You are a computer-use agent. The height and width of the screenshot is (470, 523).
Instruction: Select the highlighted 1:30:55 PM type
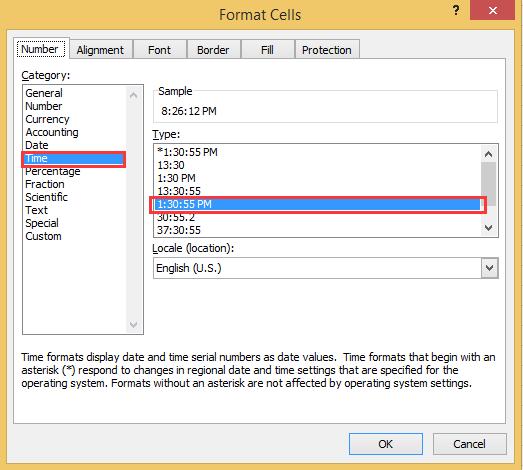pos(318,204)
